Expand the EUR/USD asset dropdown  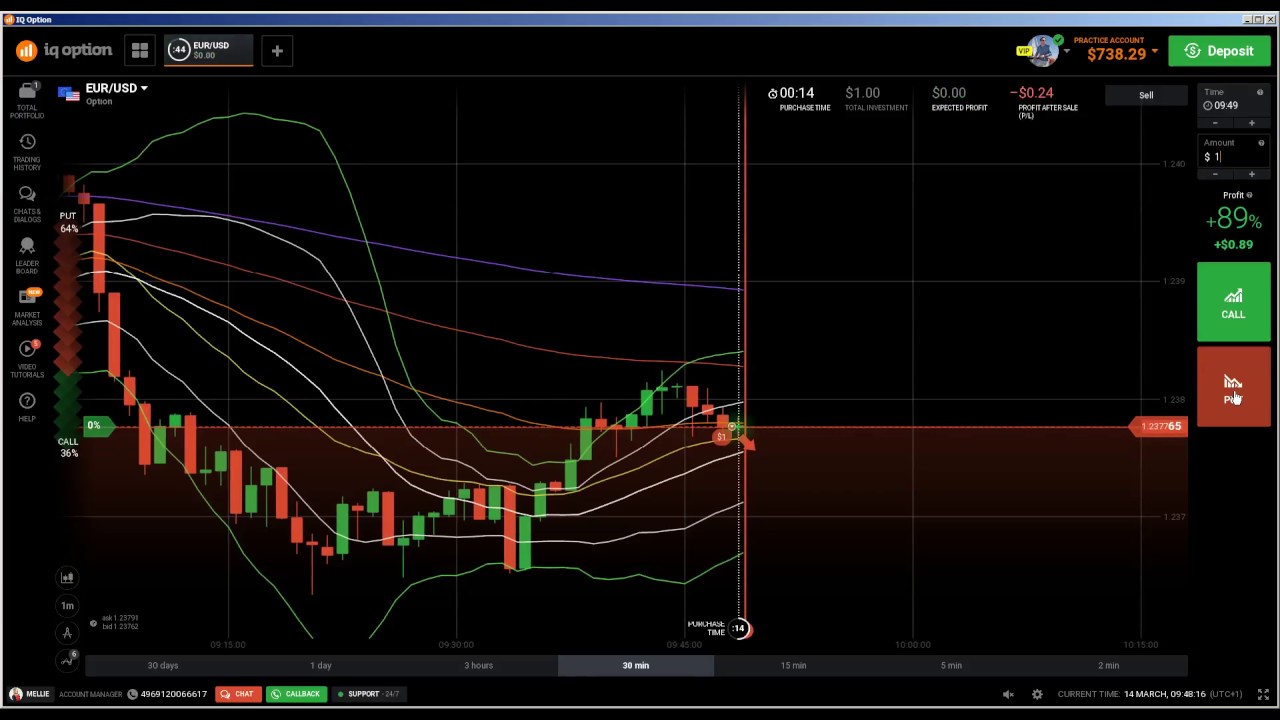pyautogui.click(x=144, y=88)
